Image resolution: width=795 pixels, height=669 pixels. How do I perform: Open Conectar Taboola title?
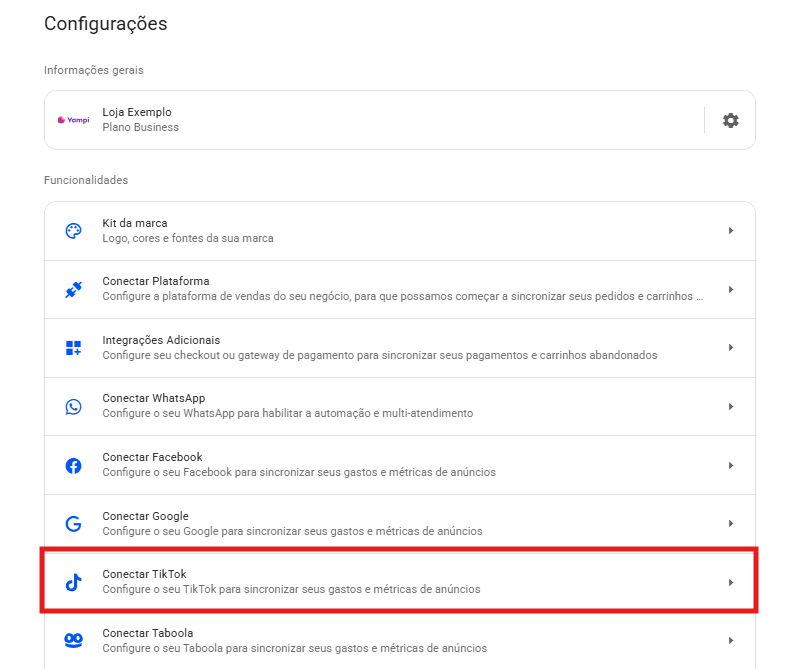pyautogui.click(x=148, y=633)
